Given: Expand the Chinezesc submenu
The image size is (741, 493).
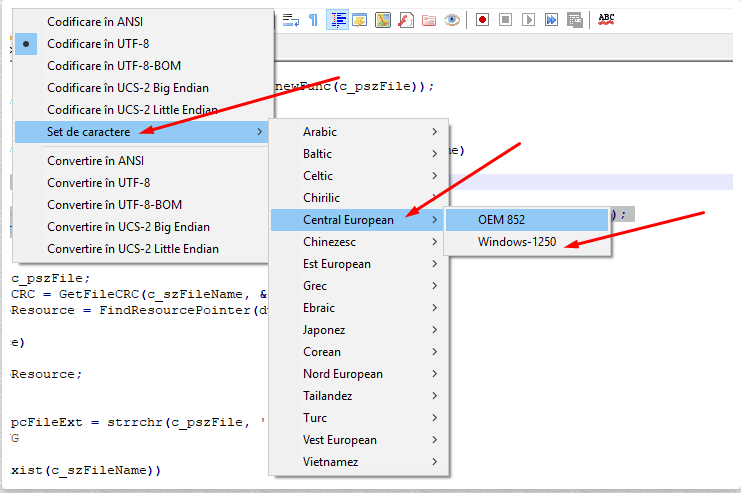Looking at the screenshot, I should click(359, 242).
